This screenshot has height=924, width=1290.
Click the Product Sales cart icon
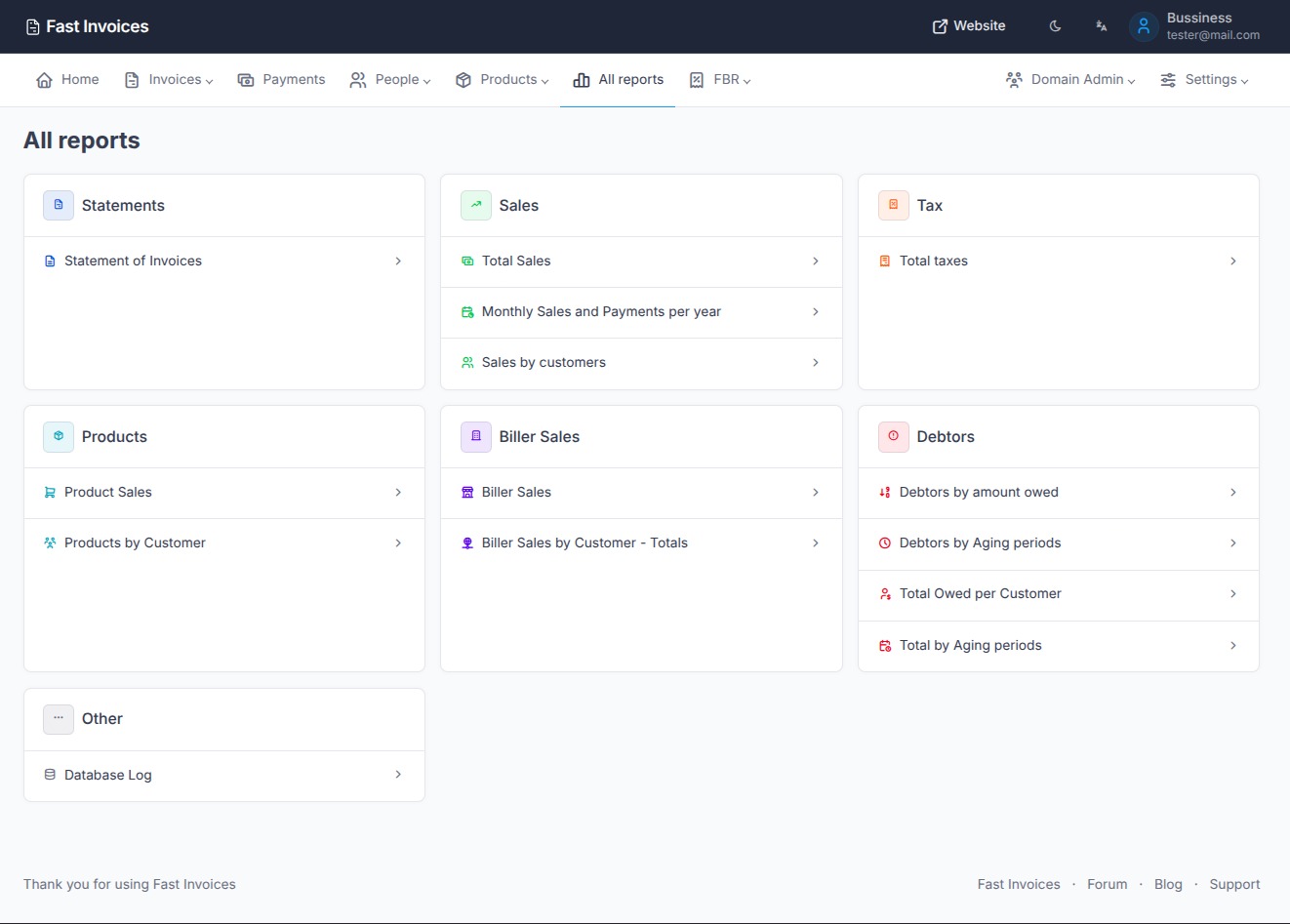(50, 493)
